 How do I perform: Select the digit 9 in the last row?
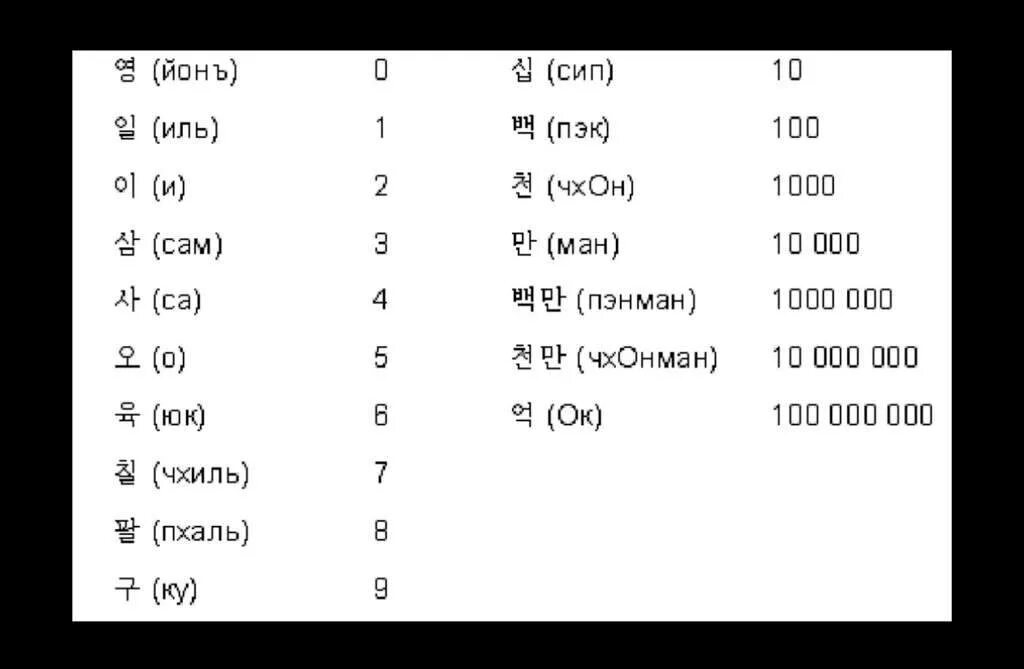[x=381, y=589]
